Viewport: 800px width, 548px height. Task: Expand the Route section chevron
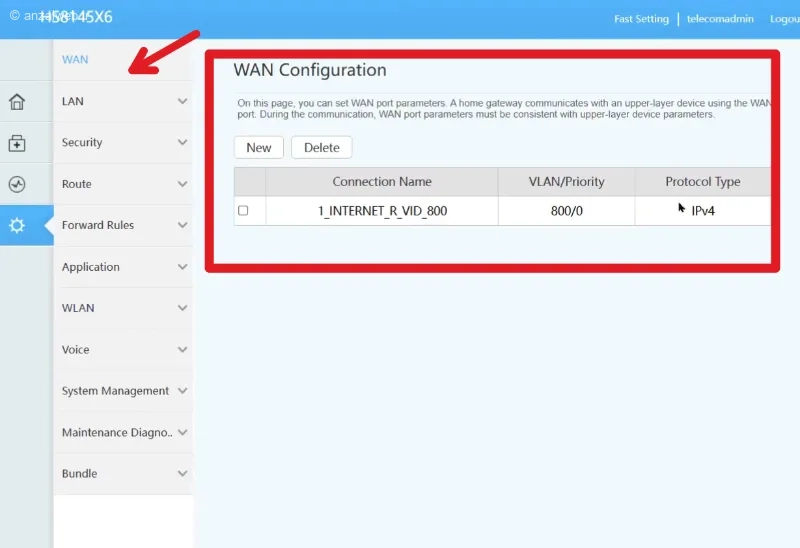(182, 184)
